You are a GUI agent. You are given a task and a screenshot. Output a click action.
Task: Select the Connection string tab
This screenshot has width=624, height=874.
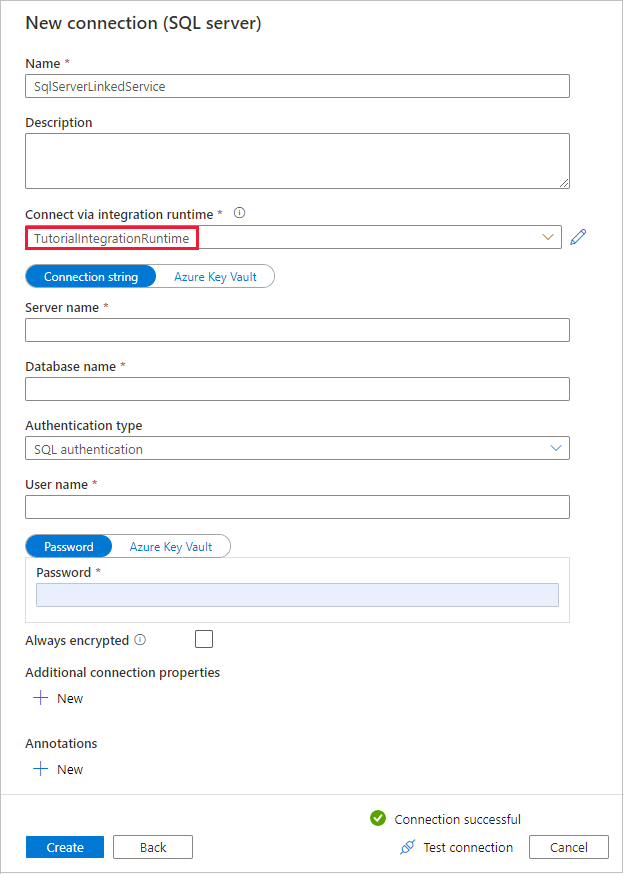90,276
